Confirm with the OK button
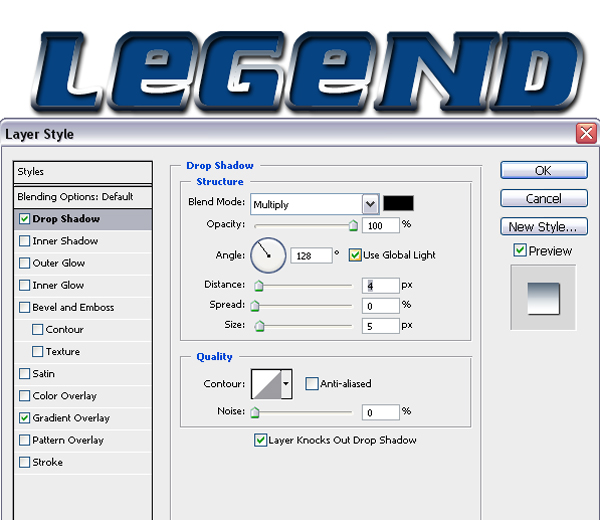The width and height of the screenshot is (600, 520). point(544,170)
